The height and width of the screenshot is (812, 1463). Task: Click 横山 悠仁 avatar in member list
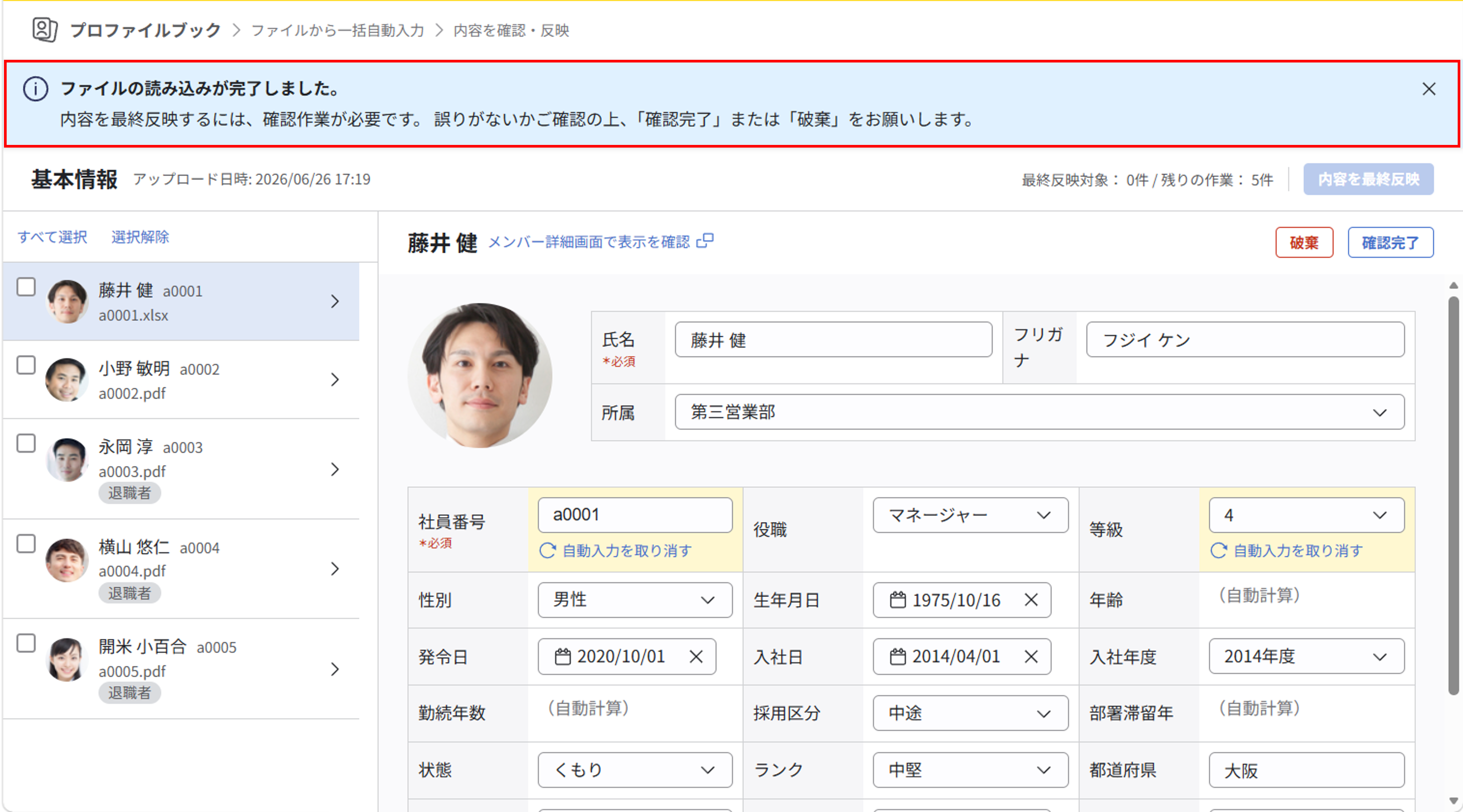tap(67, 560)
